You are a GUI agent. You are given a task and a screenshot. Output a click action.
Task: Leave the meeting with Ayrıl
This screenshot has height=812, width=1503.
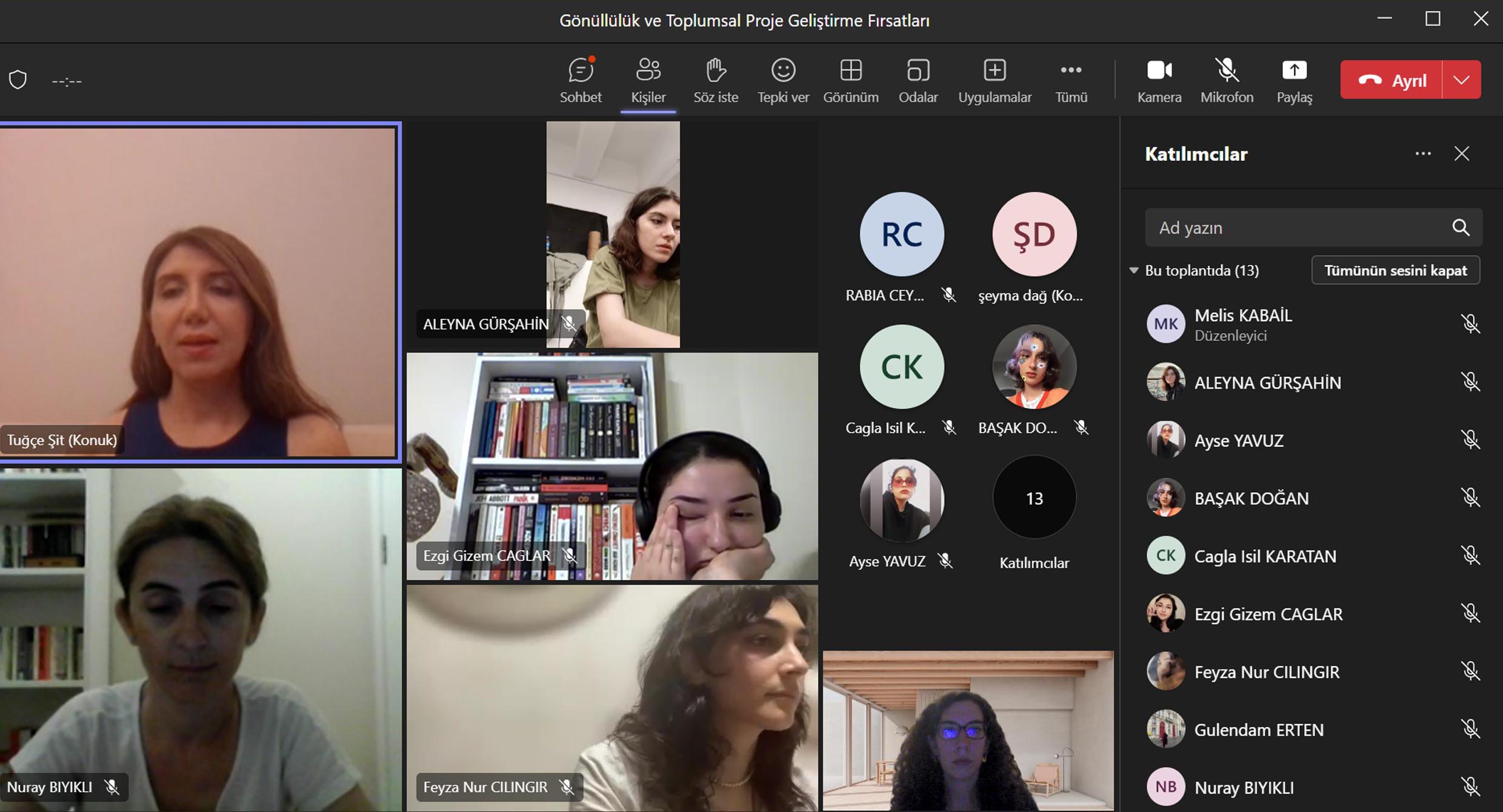click(1391, 80)
